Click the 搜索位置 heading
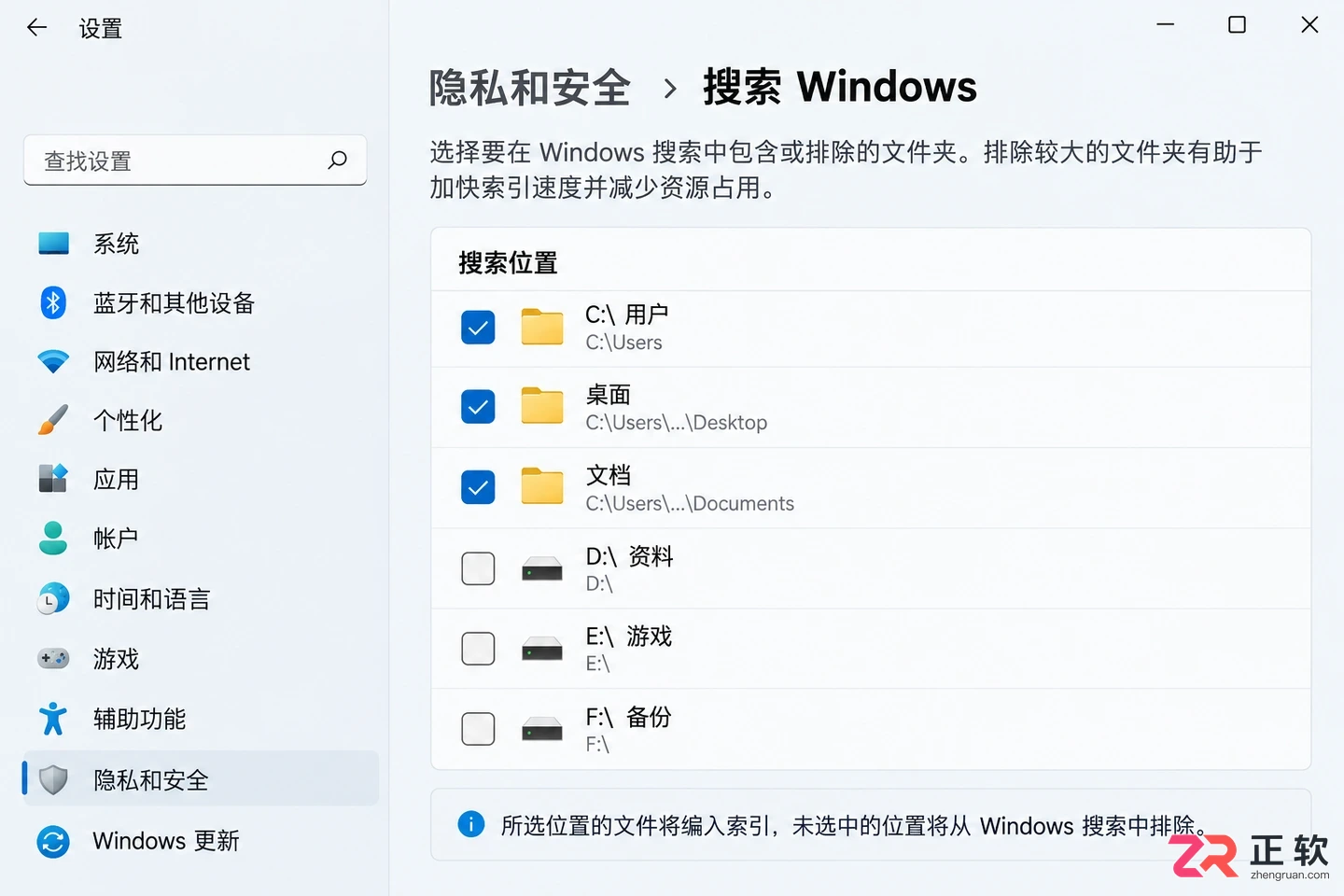The width and height of the screenshot is (1344, 896). click(508, 262)
